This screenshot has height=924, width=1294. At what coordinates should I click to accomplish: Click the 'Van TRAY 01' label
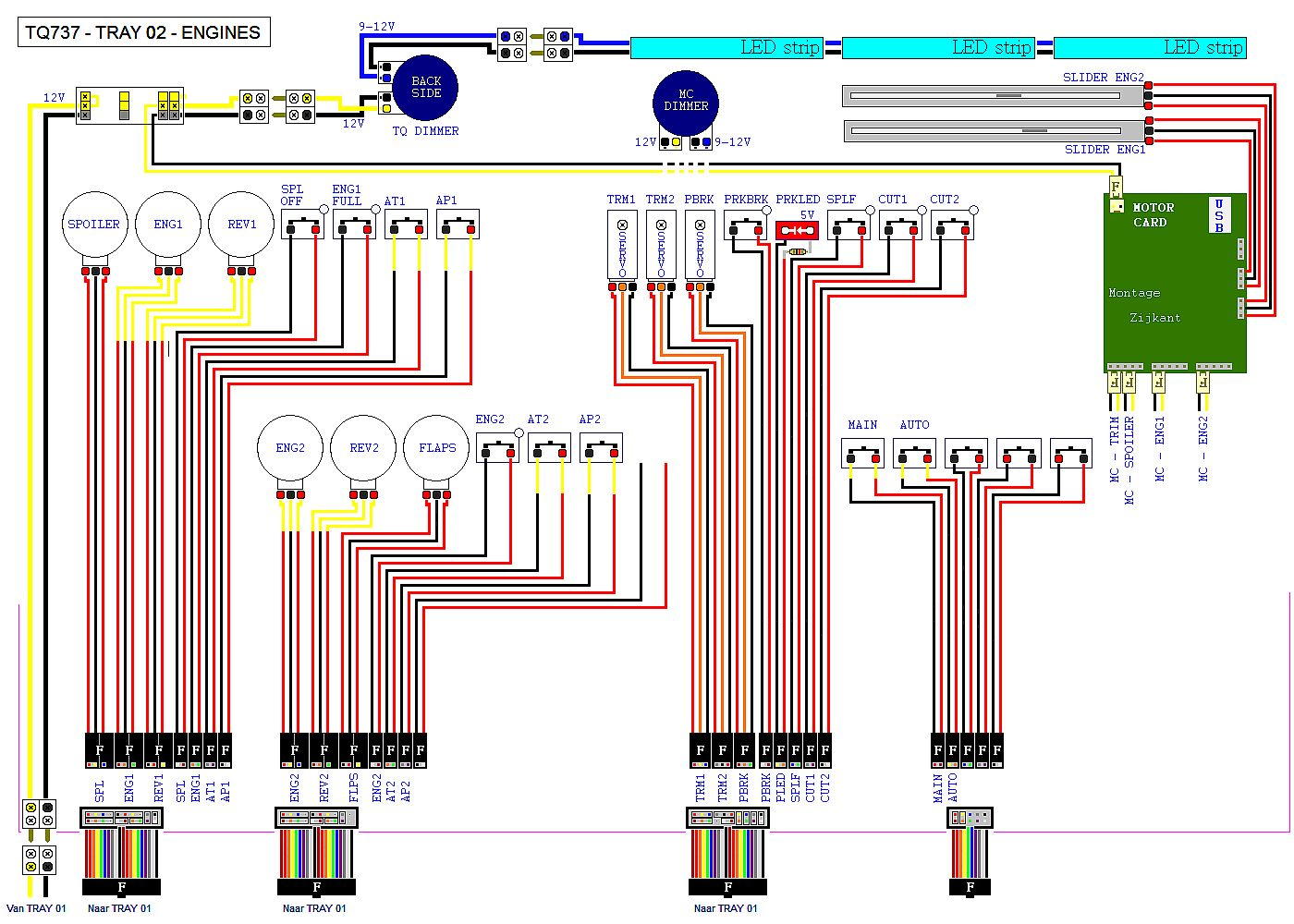pos(37,908)
